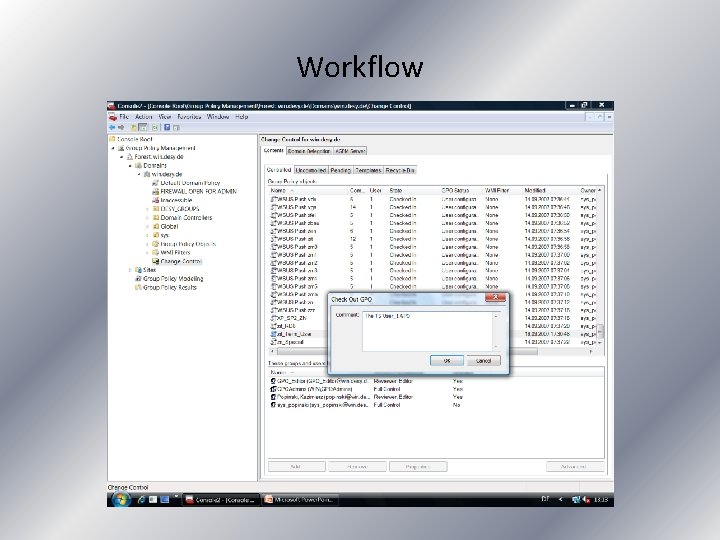Select the FIREWALL OPEN FOR ADMIN policy icon
The width and height of the screenshot is (720, 540).
(x=155, y=191)
